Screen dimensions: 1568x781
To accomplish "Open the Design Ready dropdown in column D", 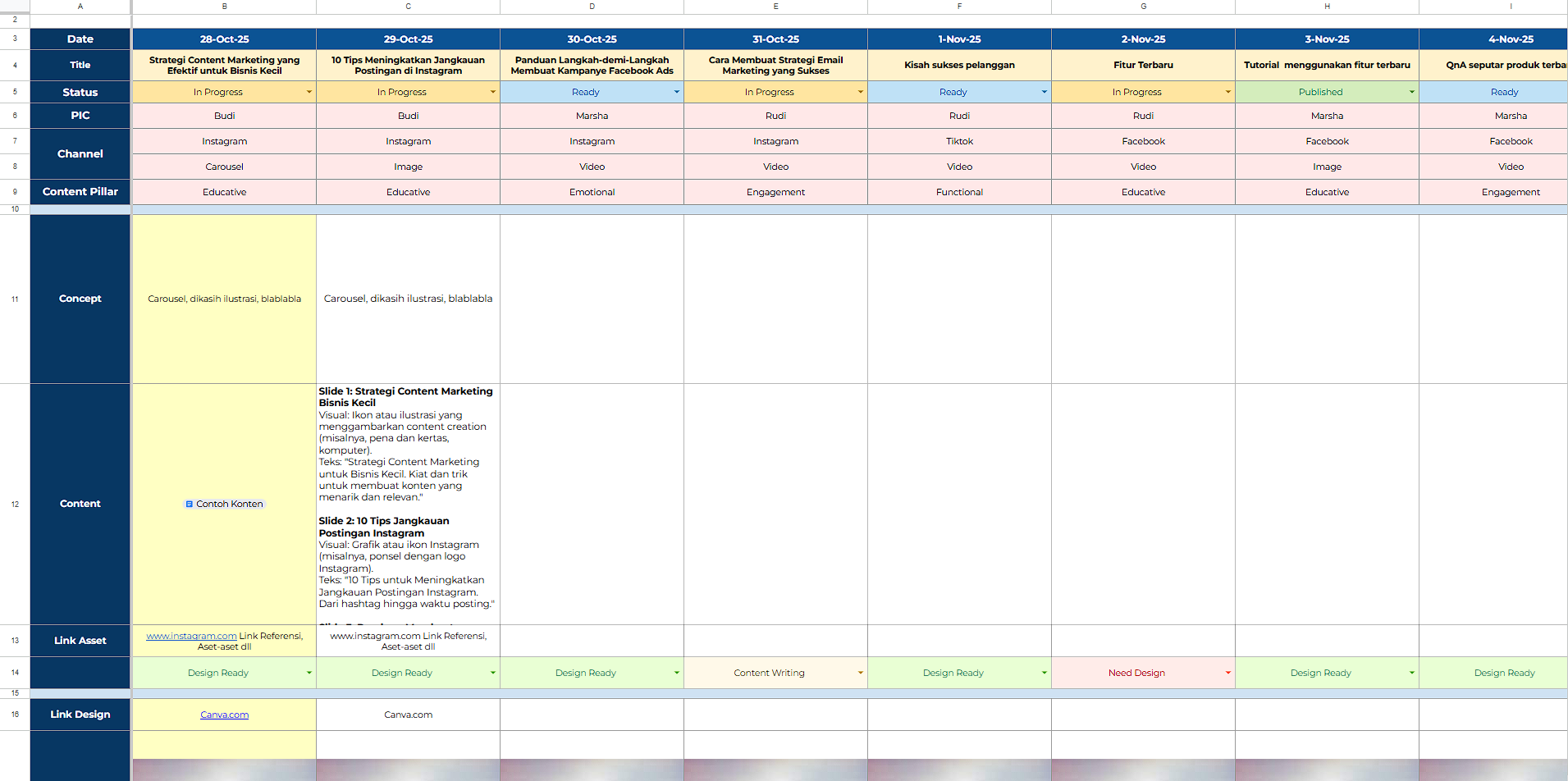I will tap(677, 673).
